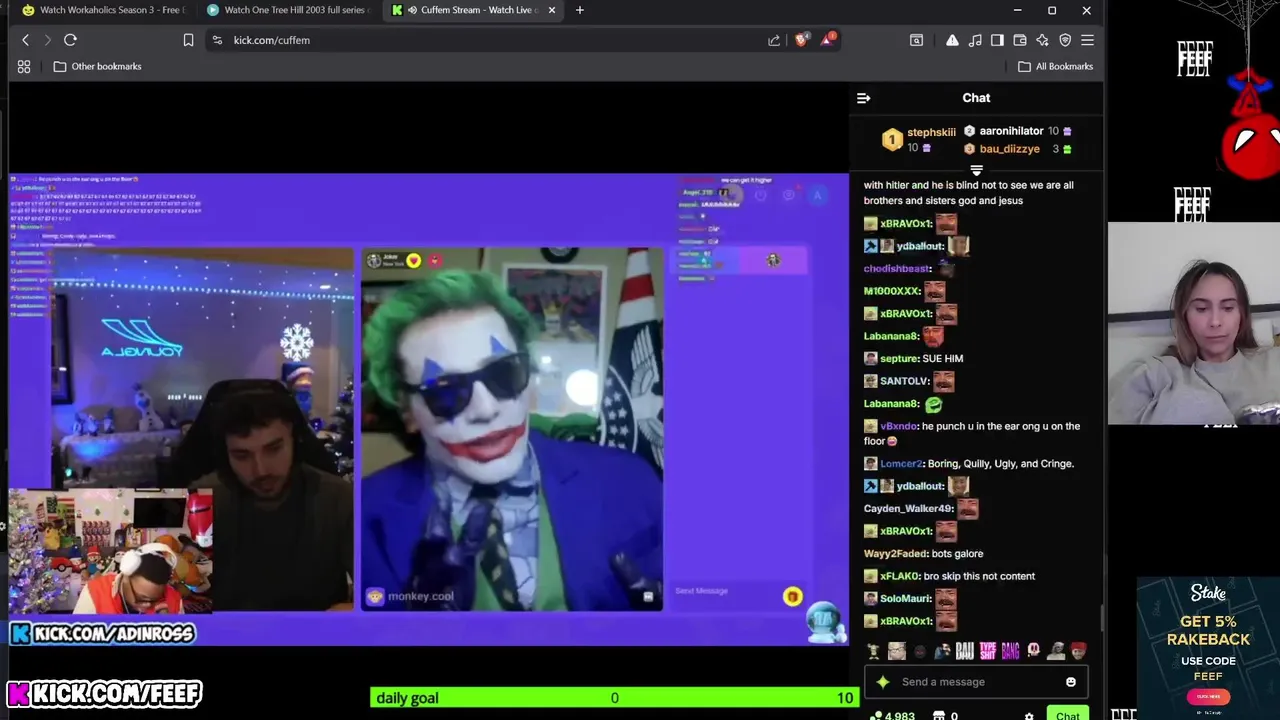1280x720 pixels.
Task: Close the Cuffem Stream tab
Action: pyautogui.click(x=551, y=10)
